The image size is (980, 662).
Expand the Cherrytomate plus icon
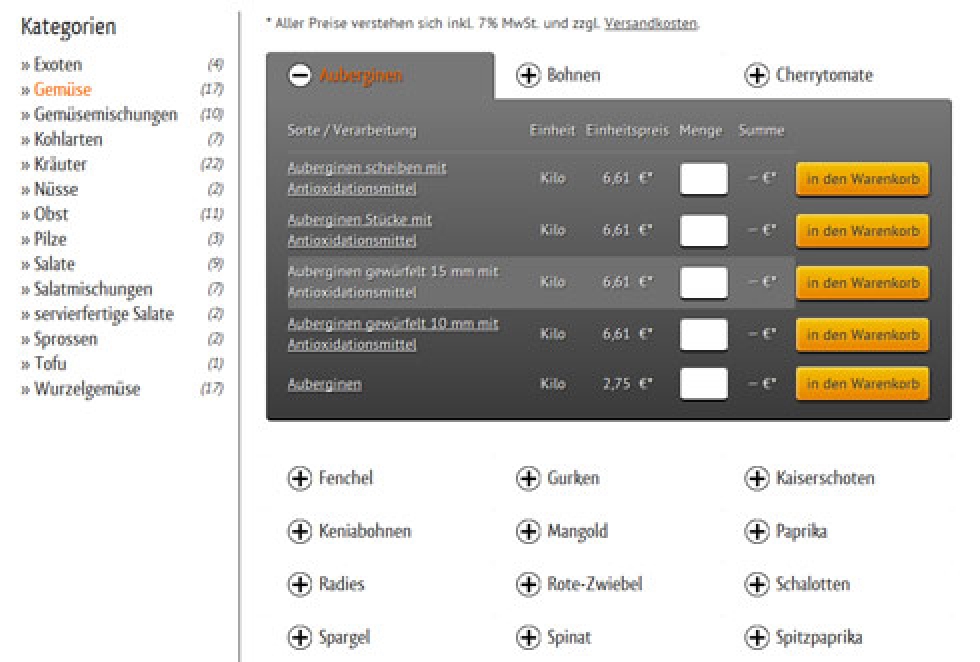pyautogui.click(x=757, y=76)
